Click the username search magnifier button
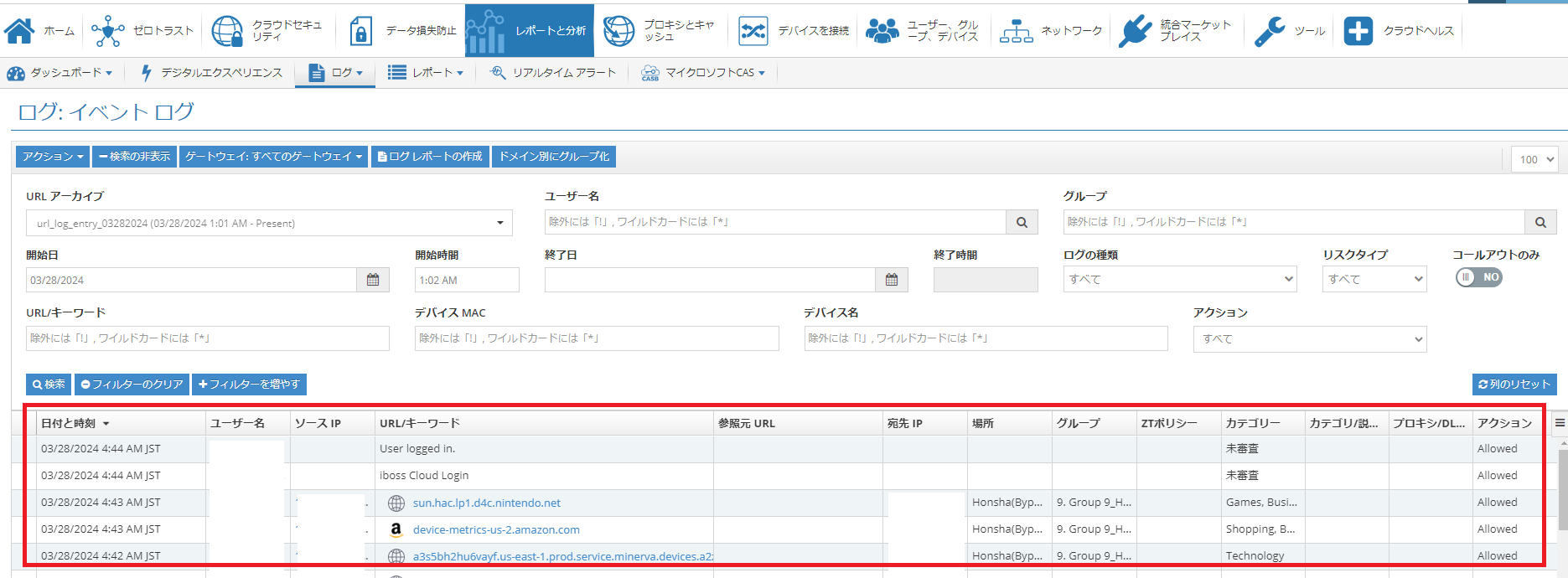This screenshot has width=1568, height=578. pyautogui.click(x=1022, y=222)
